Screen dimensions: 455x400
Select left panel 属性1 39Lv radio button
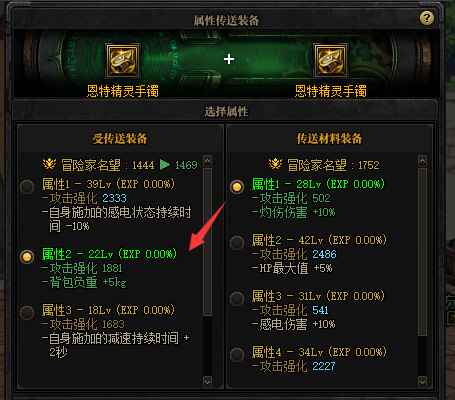click(27, 186)
